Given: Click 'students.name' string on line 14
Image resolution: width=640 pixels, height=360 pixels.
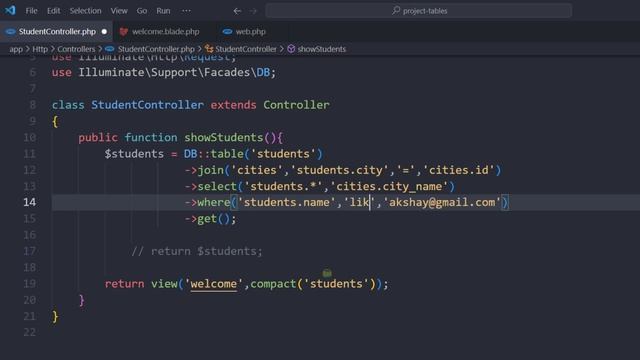Looking at the screenshot, I should click(x=287, y=202).
